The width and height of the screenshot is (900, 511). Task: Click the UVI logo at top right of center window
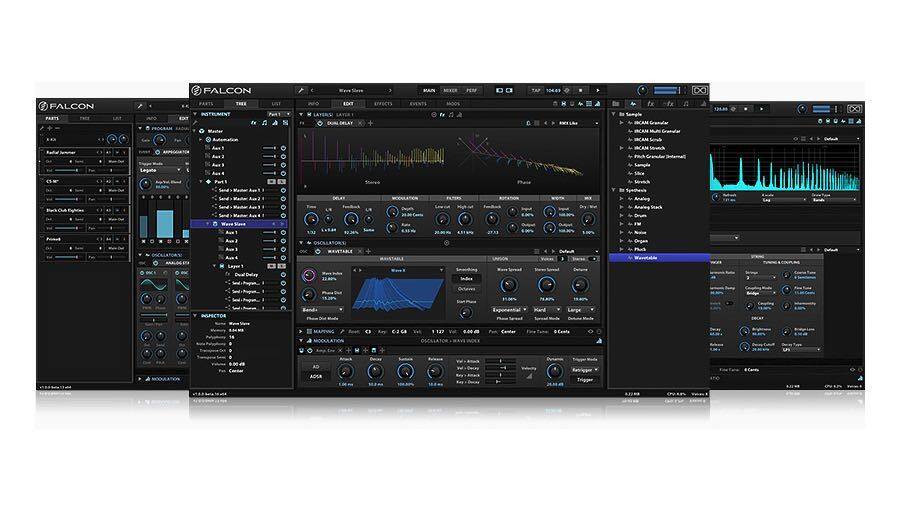pos(699,90)
